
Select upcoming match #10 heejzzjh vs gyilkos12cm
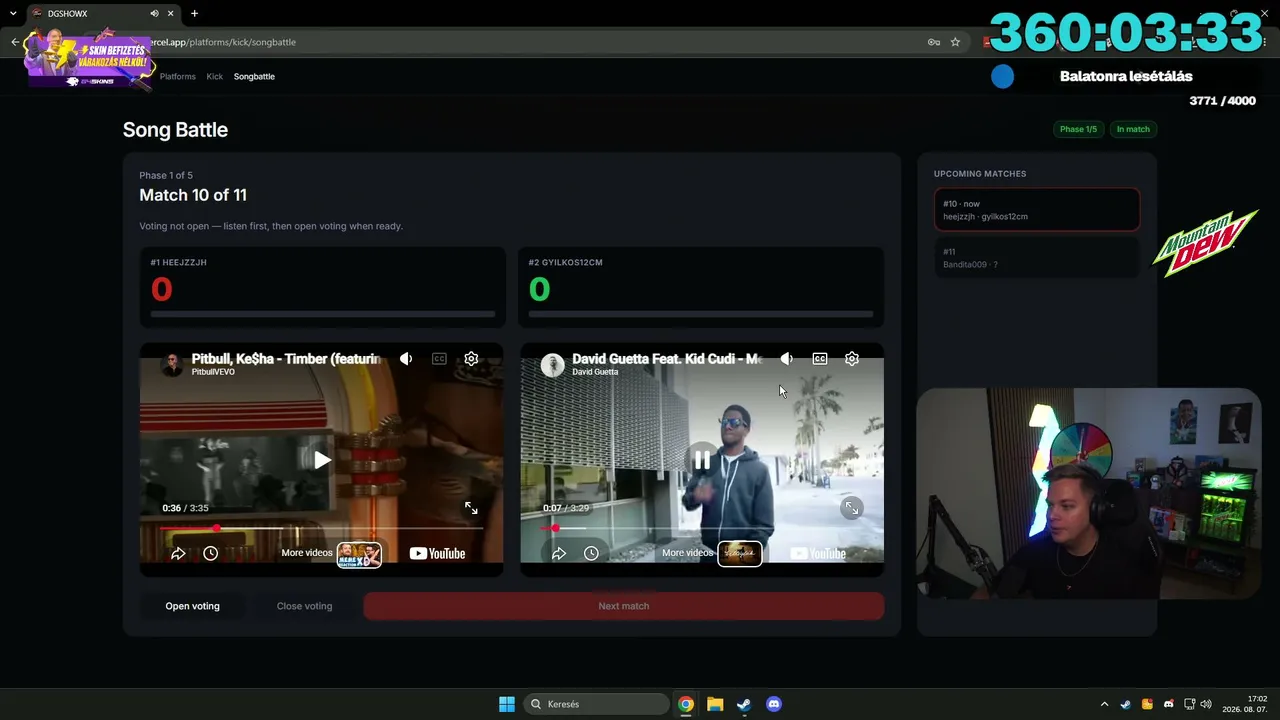tap(1037, 210)
